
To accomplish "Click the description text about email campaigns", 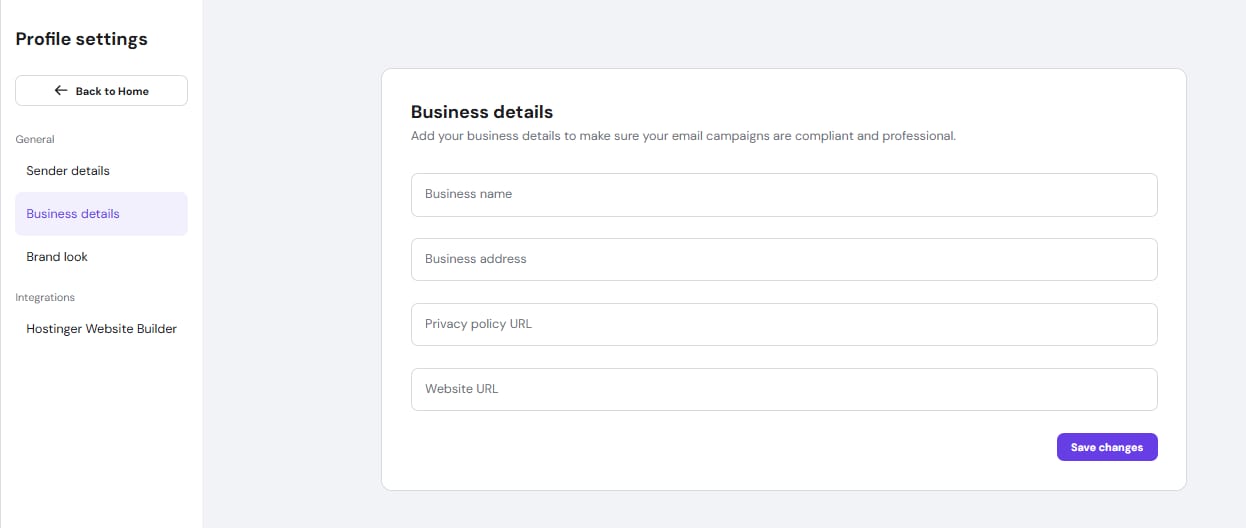I will (x=683, y=136).
